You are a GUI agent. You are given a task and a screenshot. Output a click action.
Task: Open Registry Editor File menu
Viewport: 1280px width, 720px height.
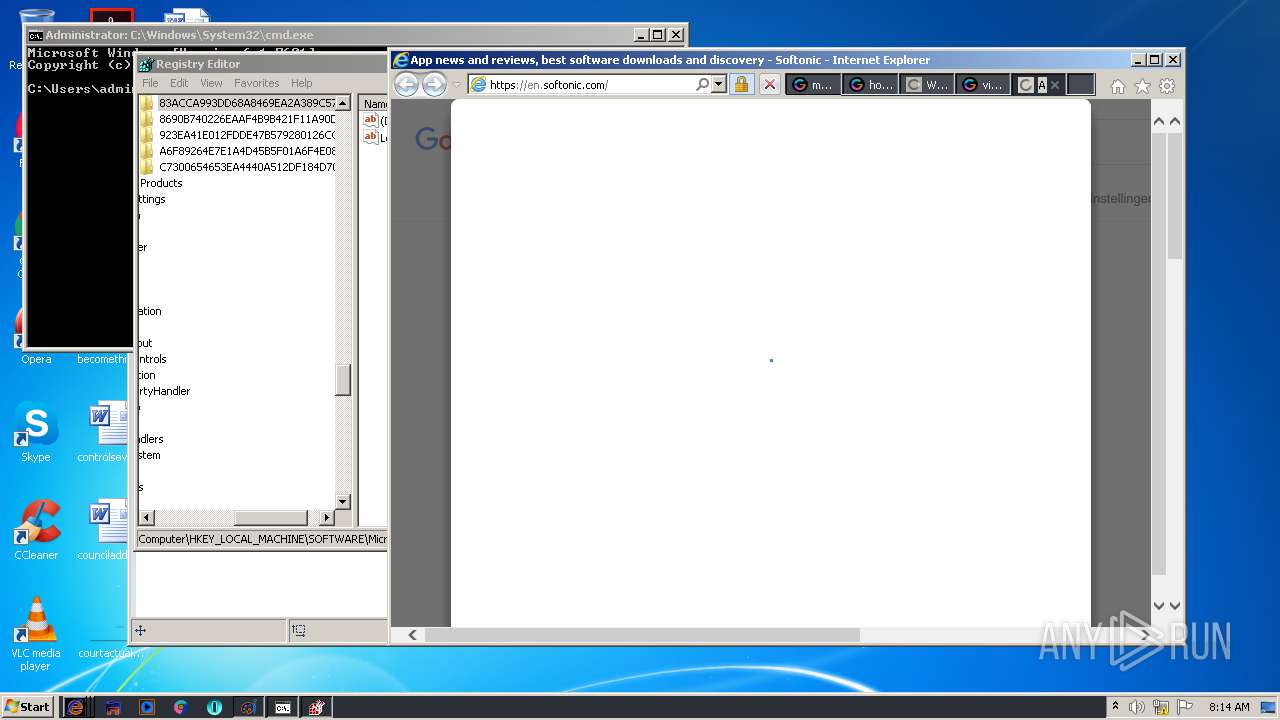click(150, 83)
